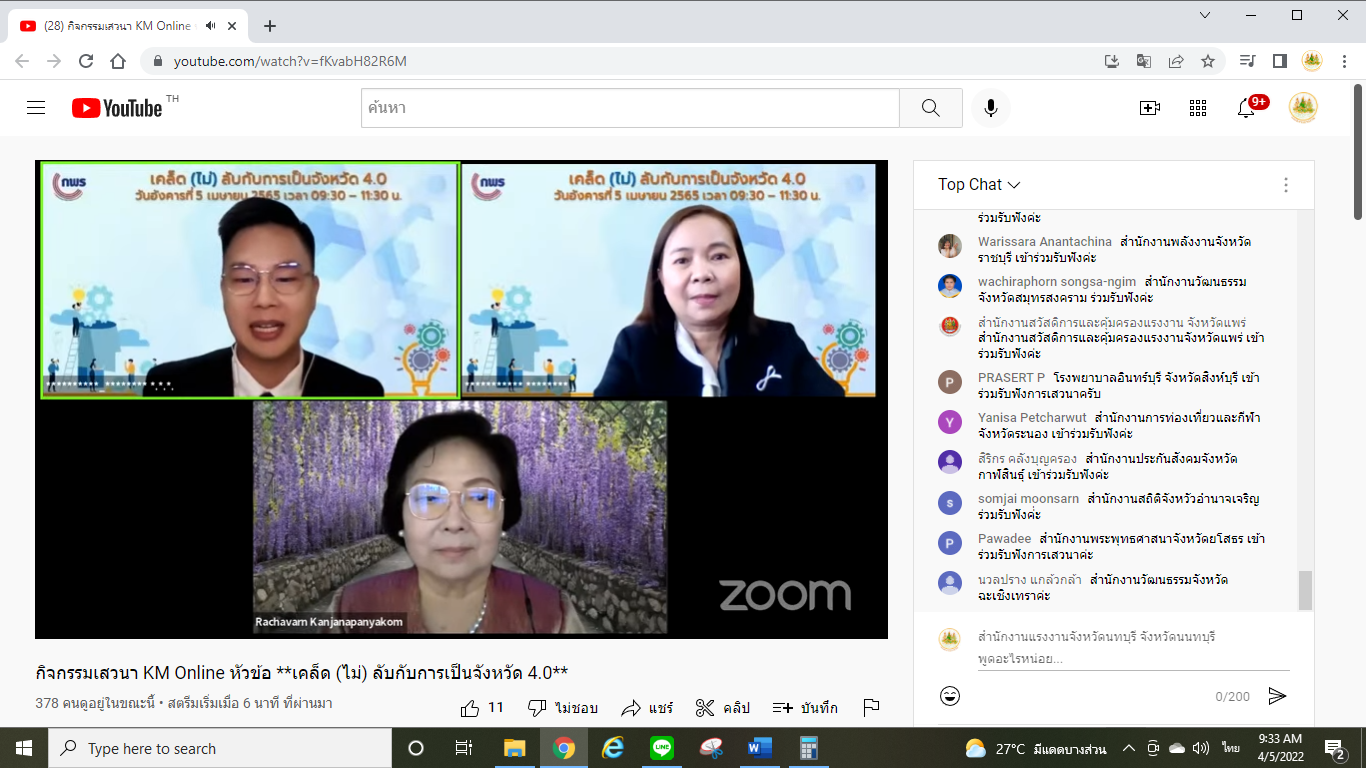Image resolution: width=1366 pixels, height=768 pixels.
Task: Open the Create video camera icon
Action: point(1150,108)
